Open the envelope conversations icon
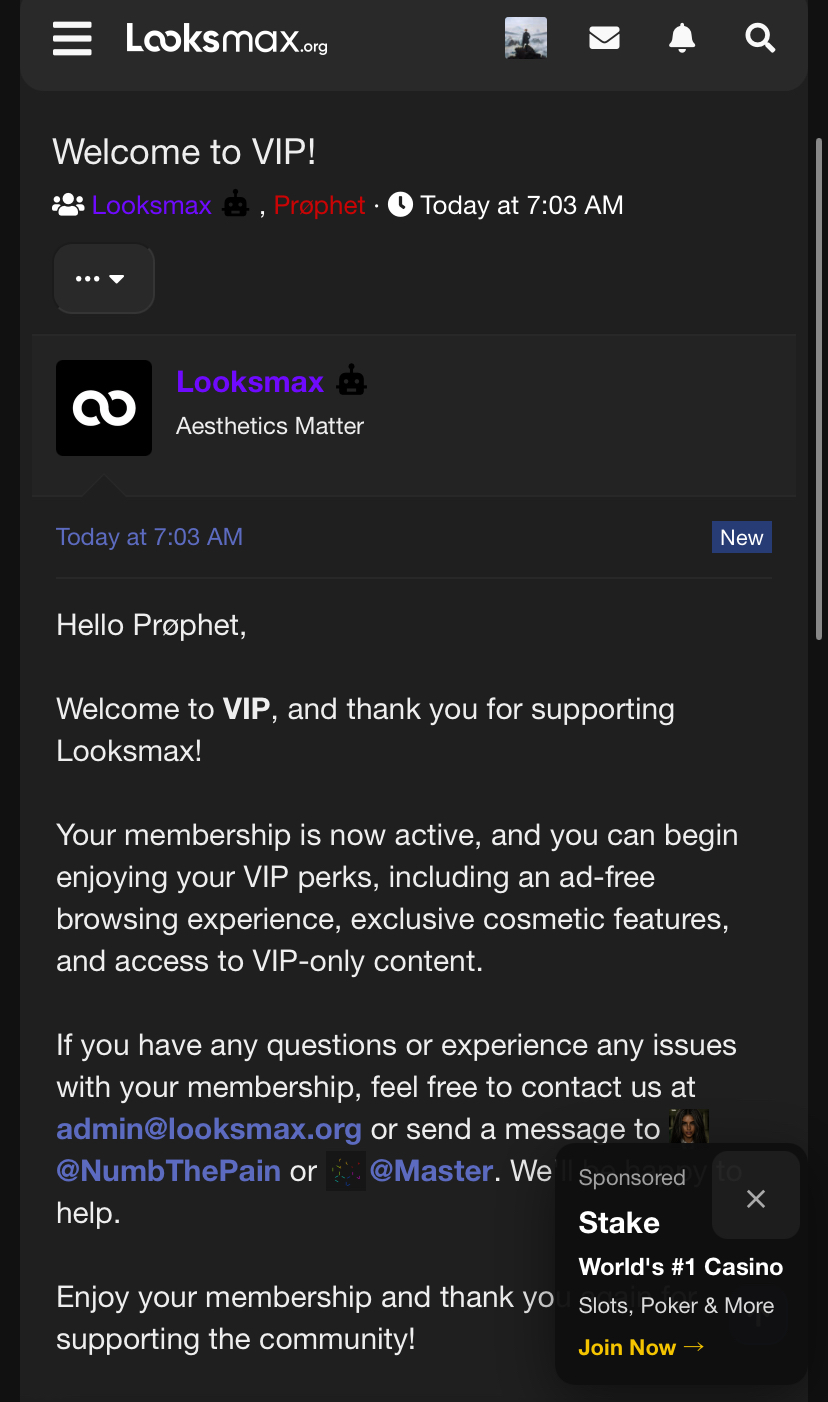The width and height of the screenshot is (828, 1402). pos(604,39)
